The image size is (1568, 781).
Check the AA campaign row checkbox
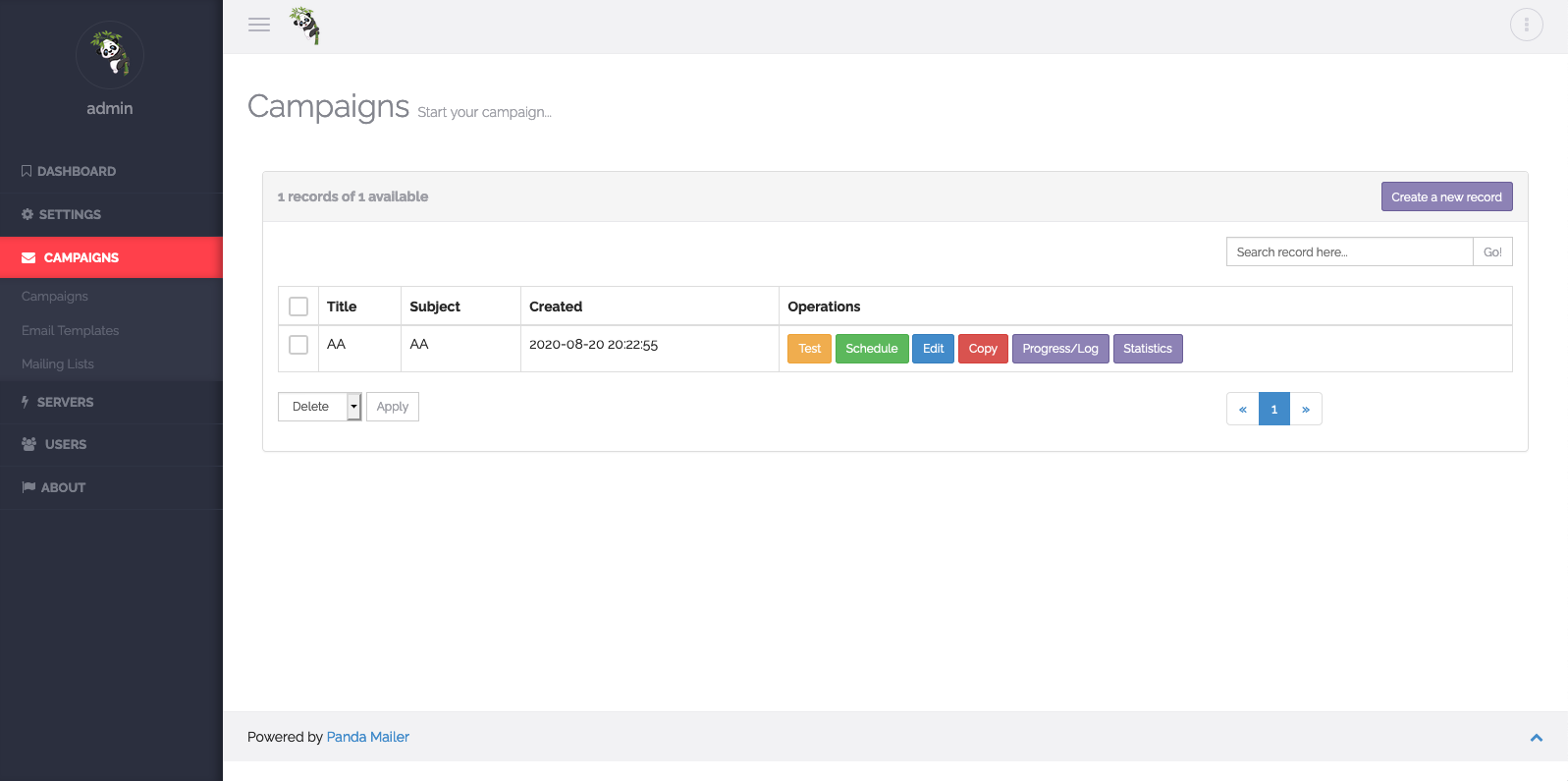(x=298, y=345)
